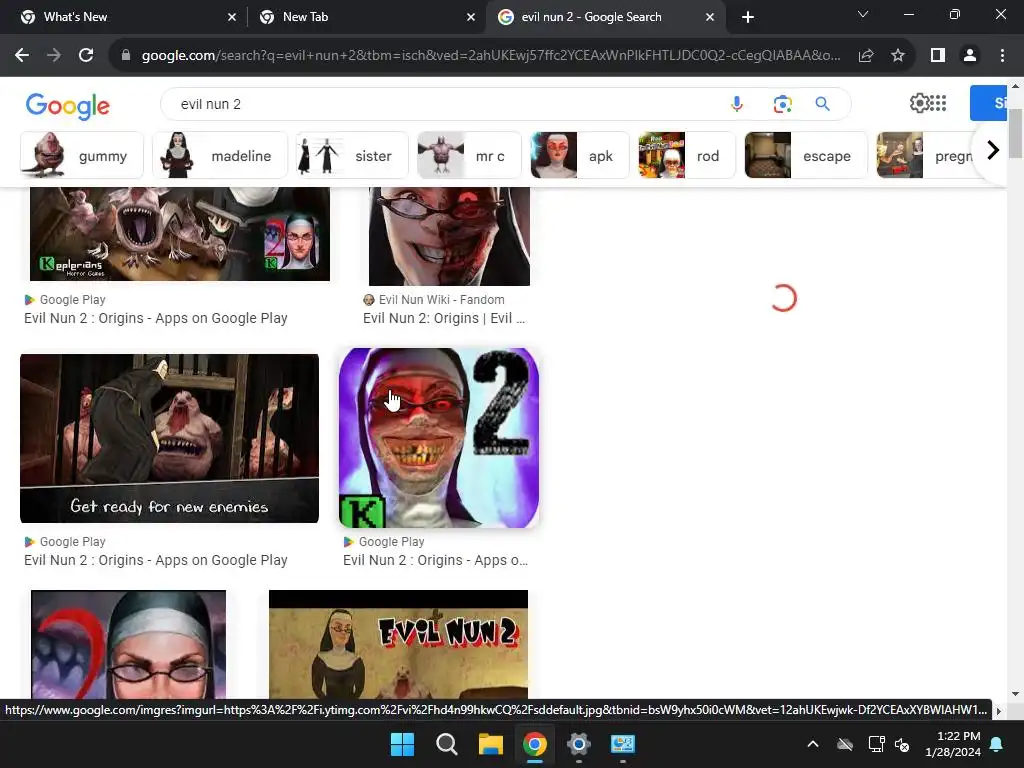View site information lock icon
This screenshot has width=1024, height=768.
[126, 56]
